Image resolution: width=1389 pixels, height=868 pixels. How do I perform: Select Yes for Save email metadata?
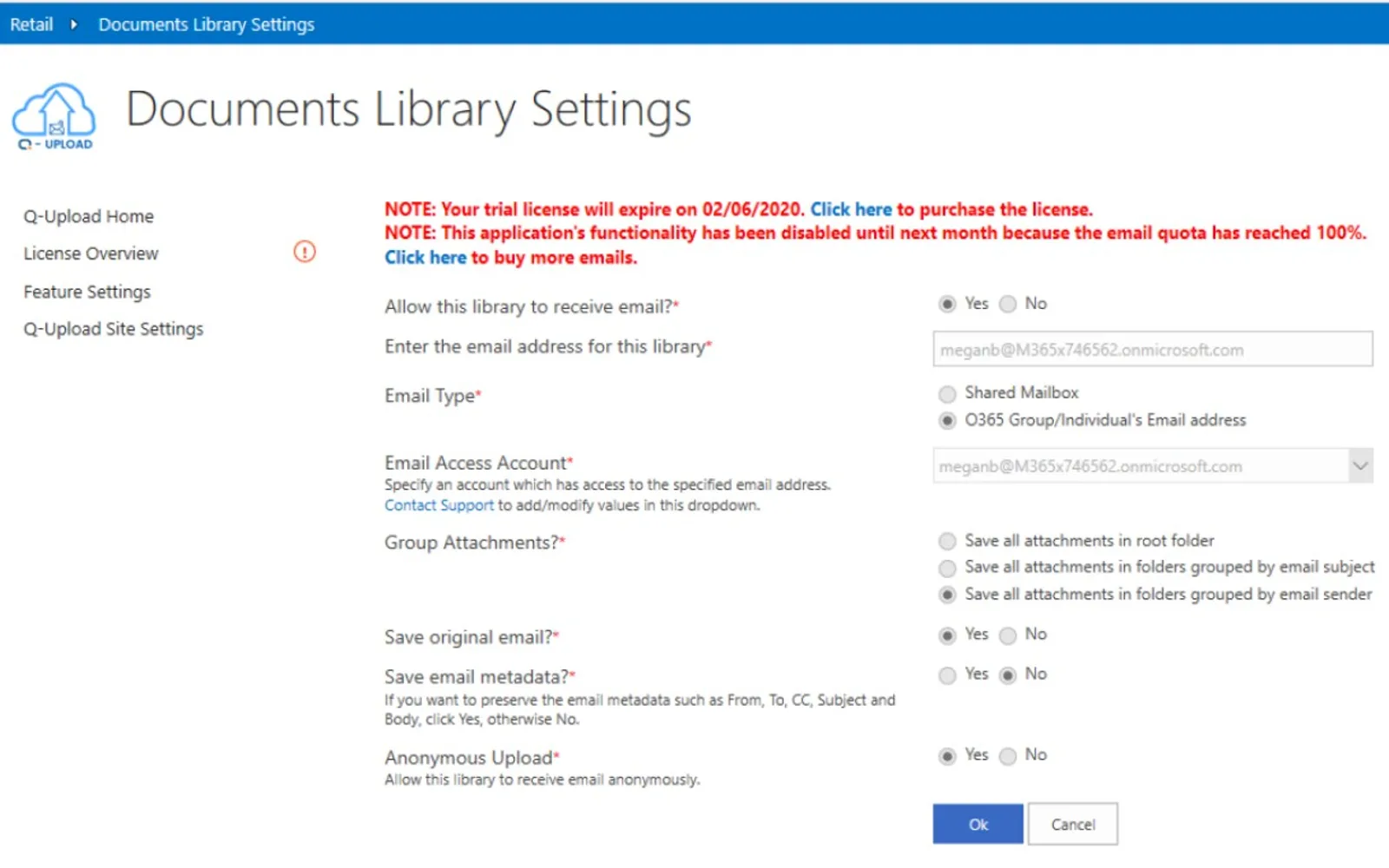(947, 675)
